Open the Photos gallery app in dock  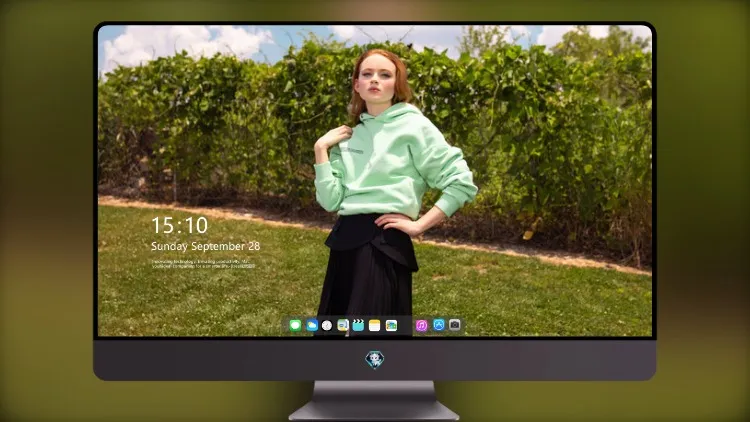[391, 326]
